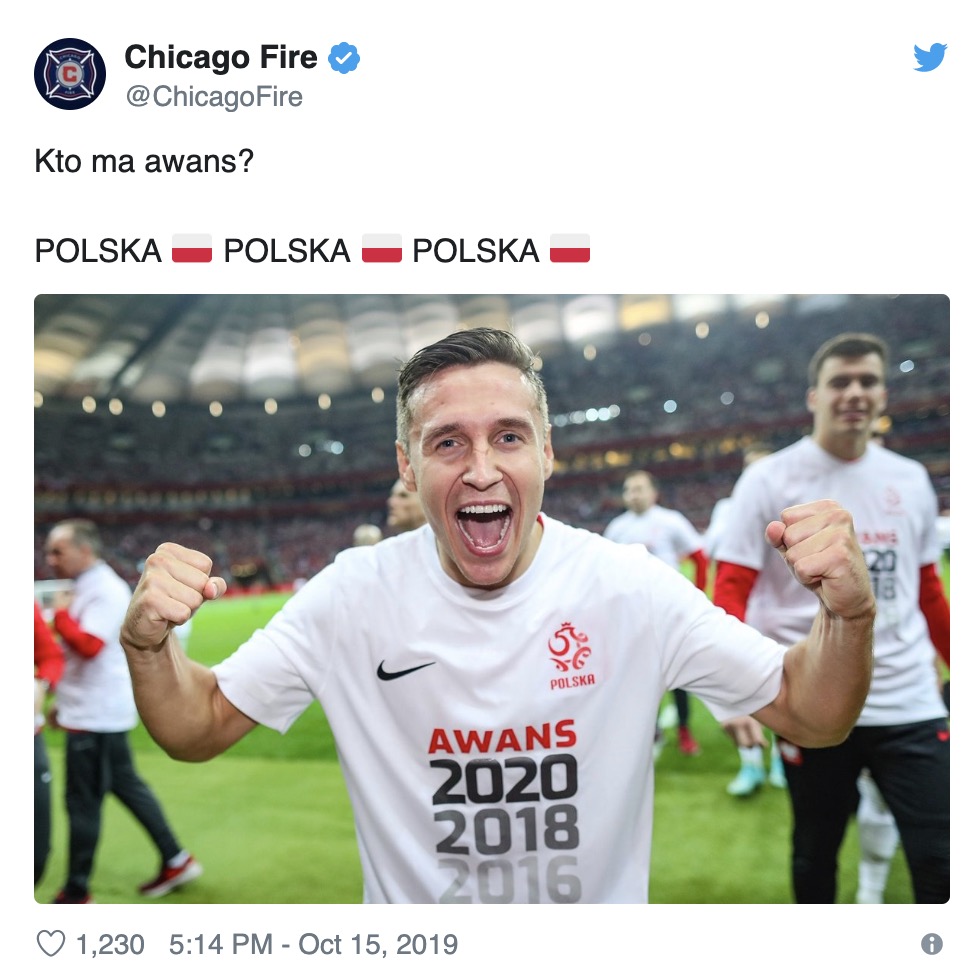The height and width of the screenshot is (980, 980).
Task: Click the 'Kto ma awans?' tweet text
Action: [144, 162]
